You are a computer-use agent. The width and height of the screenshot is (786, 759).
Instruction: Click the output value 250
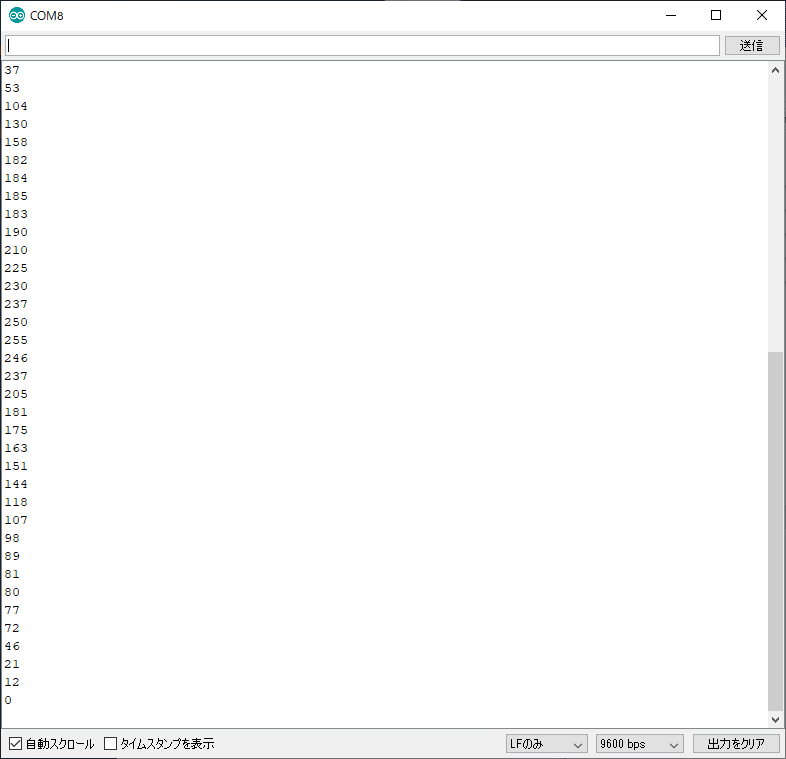pos(16,322)
